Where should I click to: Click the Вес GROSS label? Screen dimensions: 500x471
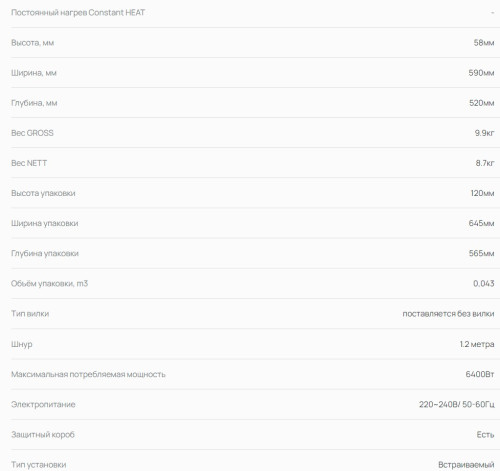click(x=32, y=133)
